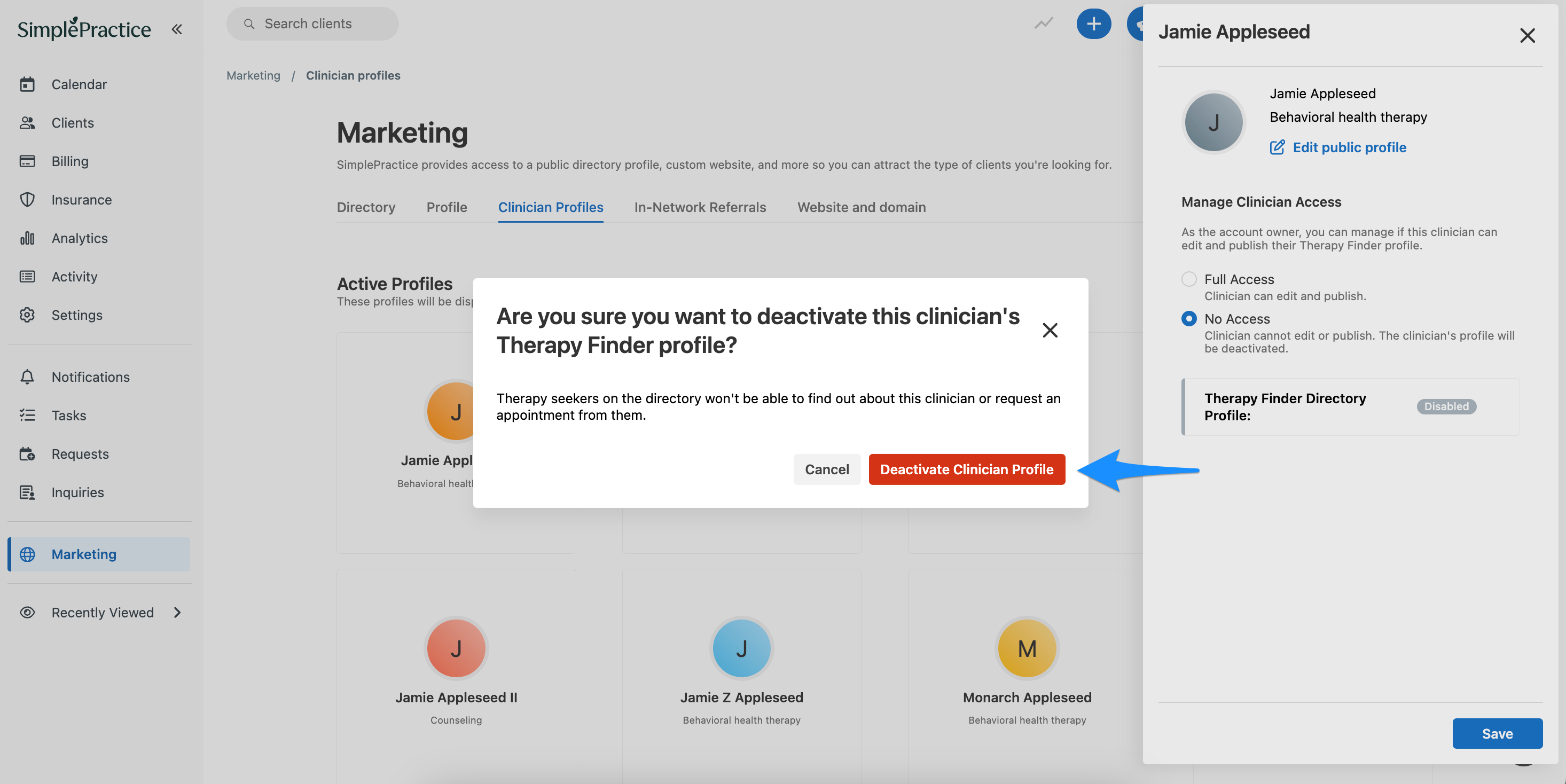Click the Disabled status badge

tap(1446, 406)
